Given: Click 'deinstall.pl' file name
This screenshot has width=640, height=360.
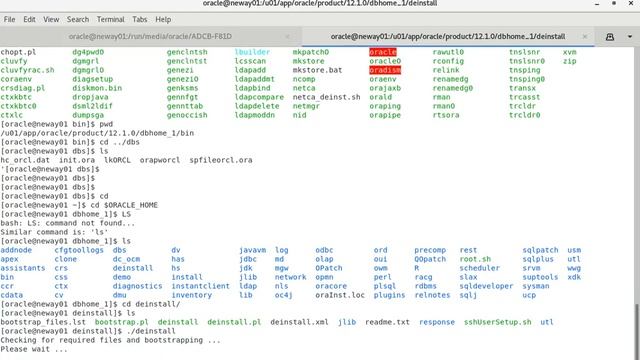Looking at the screenshot, I should pos(234,322).
